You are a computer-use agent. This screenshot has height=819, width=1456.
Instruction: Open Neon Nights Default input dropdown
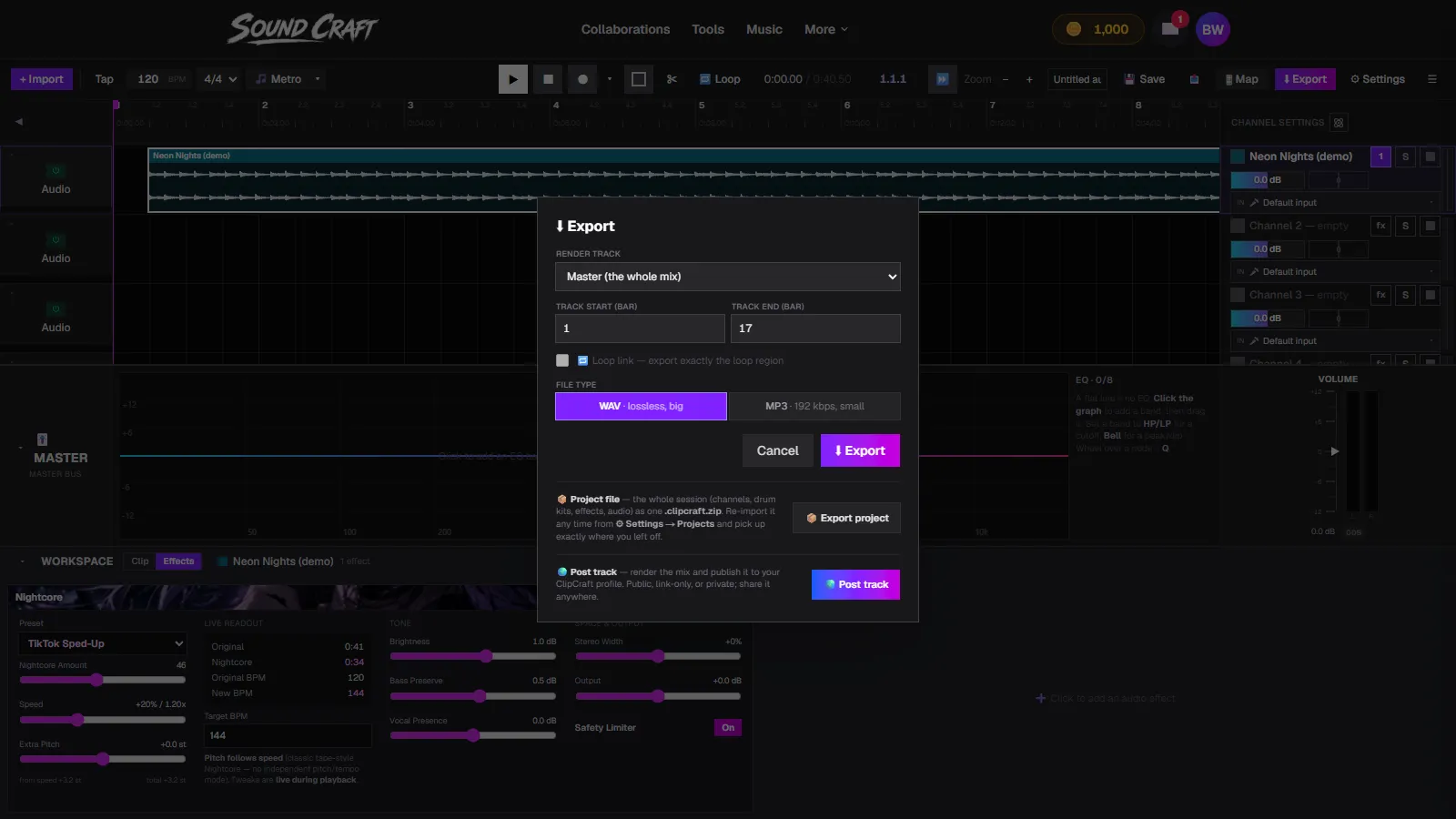[x=1336, y=203]
